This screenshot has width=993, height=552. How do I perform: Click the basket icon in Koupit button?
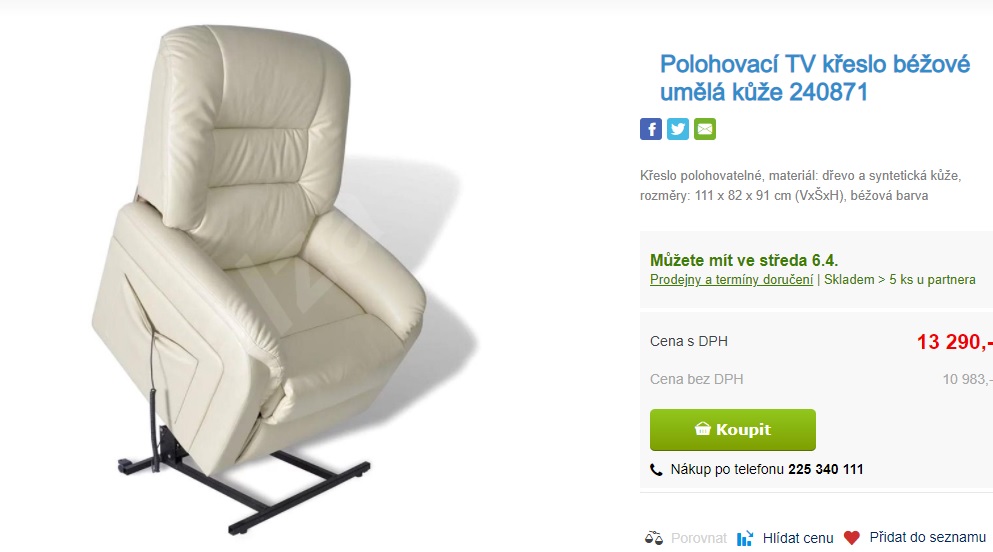click(702, 429)
